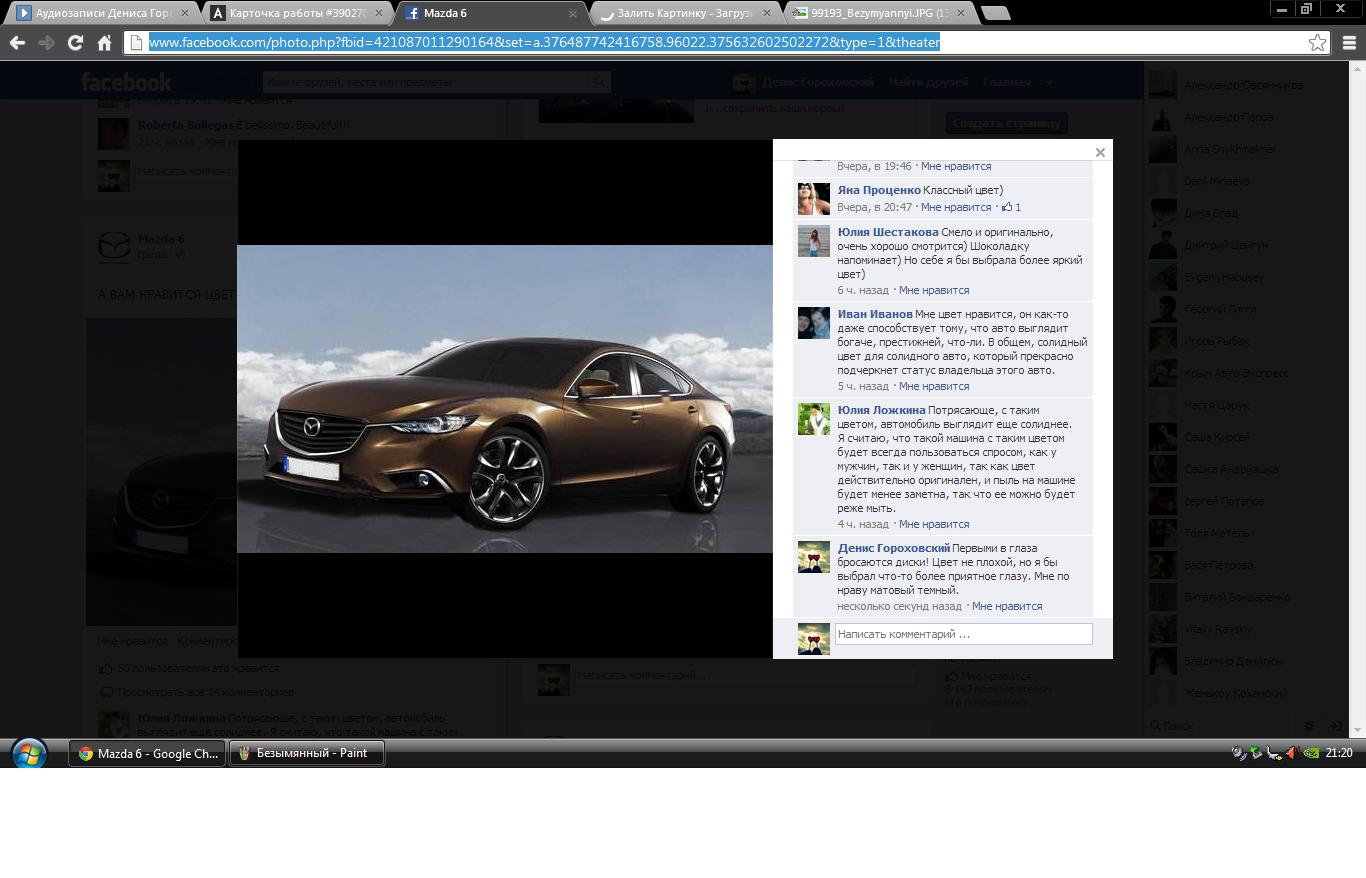Click the volume icon in system tray
Image resolution: width=1366 pixels, height=878 pixels.
[1292, 753]
